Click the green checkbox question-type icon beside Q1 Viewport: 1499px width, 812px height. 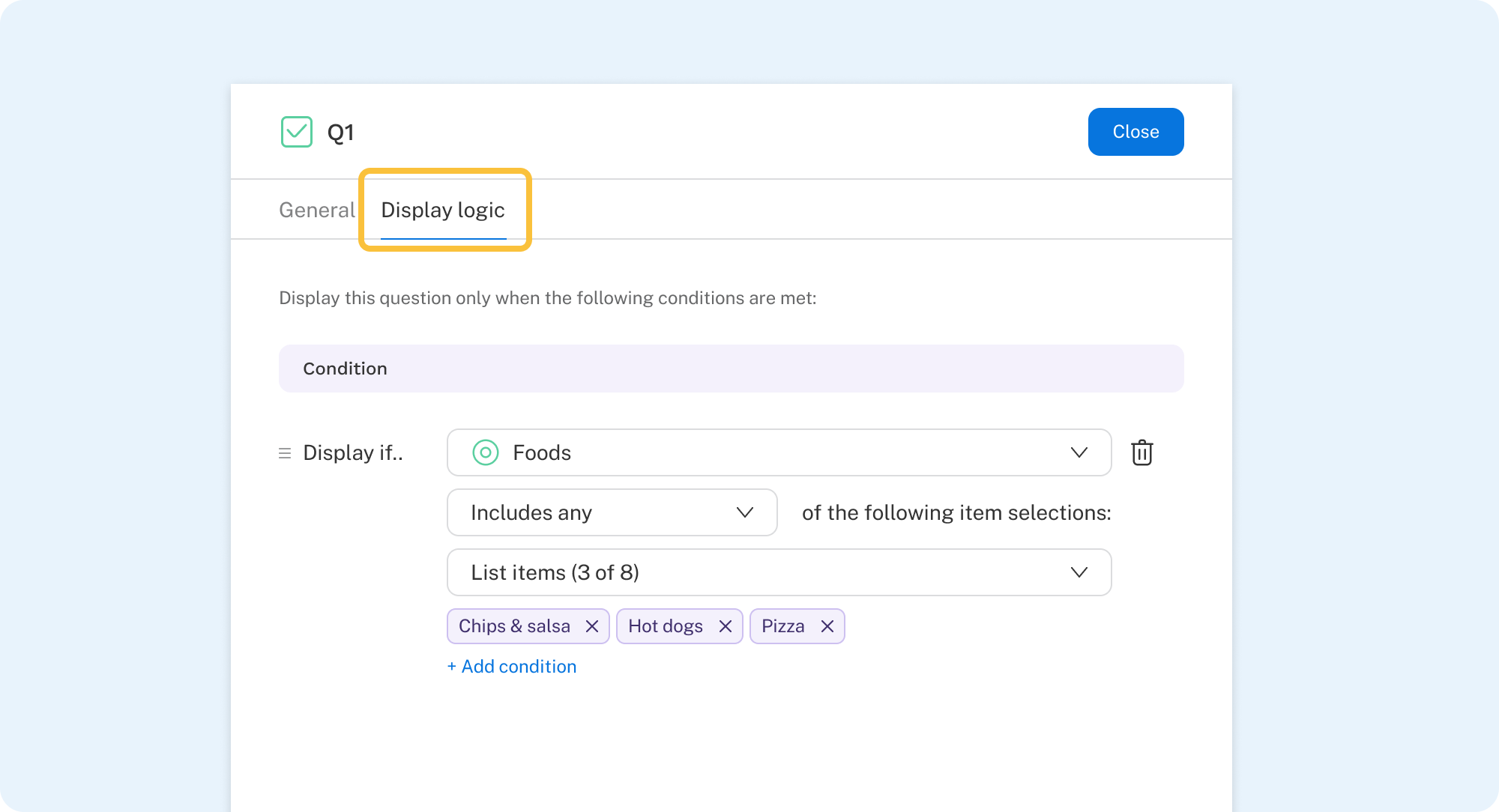pos(297,132)
